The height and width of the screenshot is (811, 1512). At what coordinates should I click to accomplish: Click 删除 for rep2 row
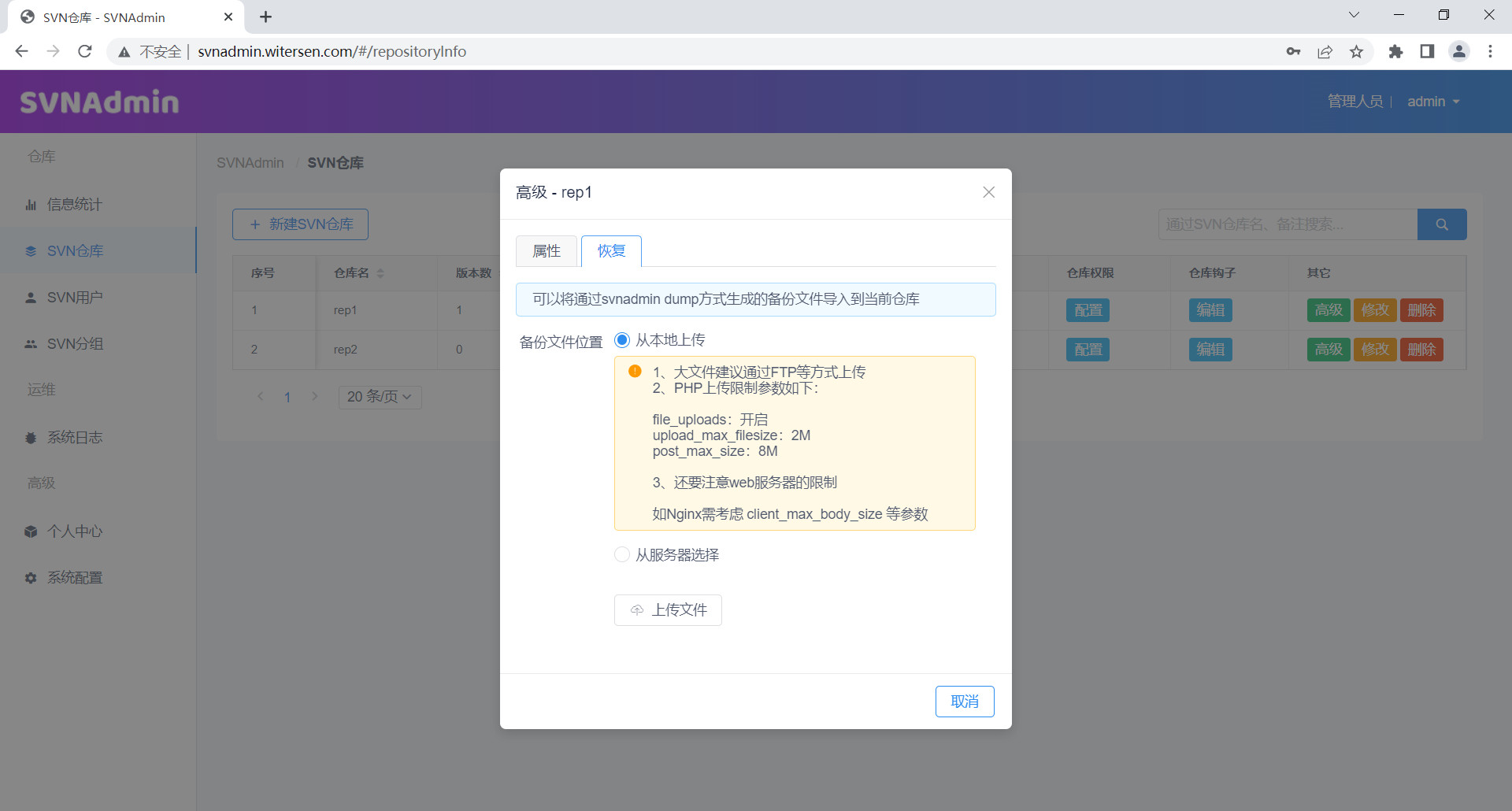coord(1421,350)
